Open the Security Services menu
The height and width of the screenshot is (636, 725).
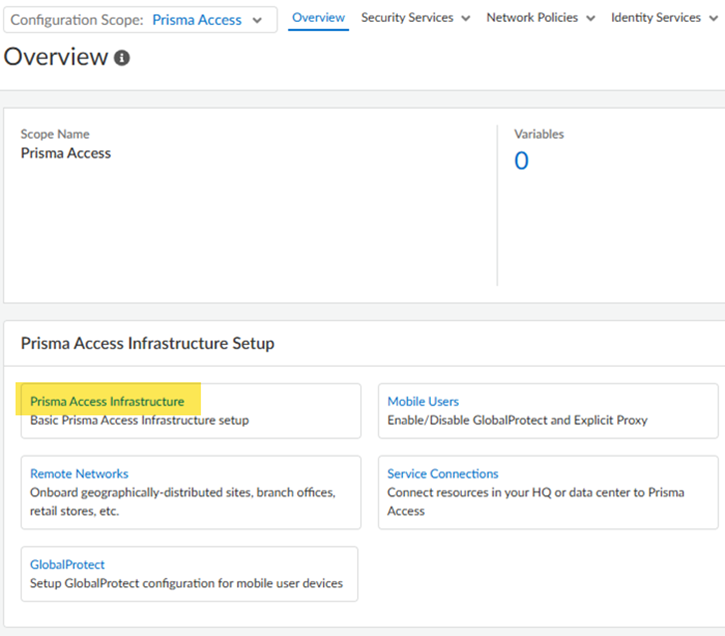pyautogui.click(x=407, y=18)
